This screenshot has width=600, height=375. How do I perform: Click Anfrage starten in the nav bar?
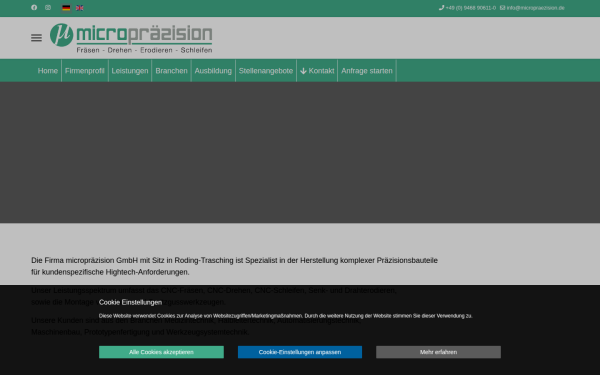point(367,71)
